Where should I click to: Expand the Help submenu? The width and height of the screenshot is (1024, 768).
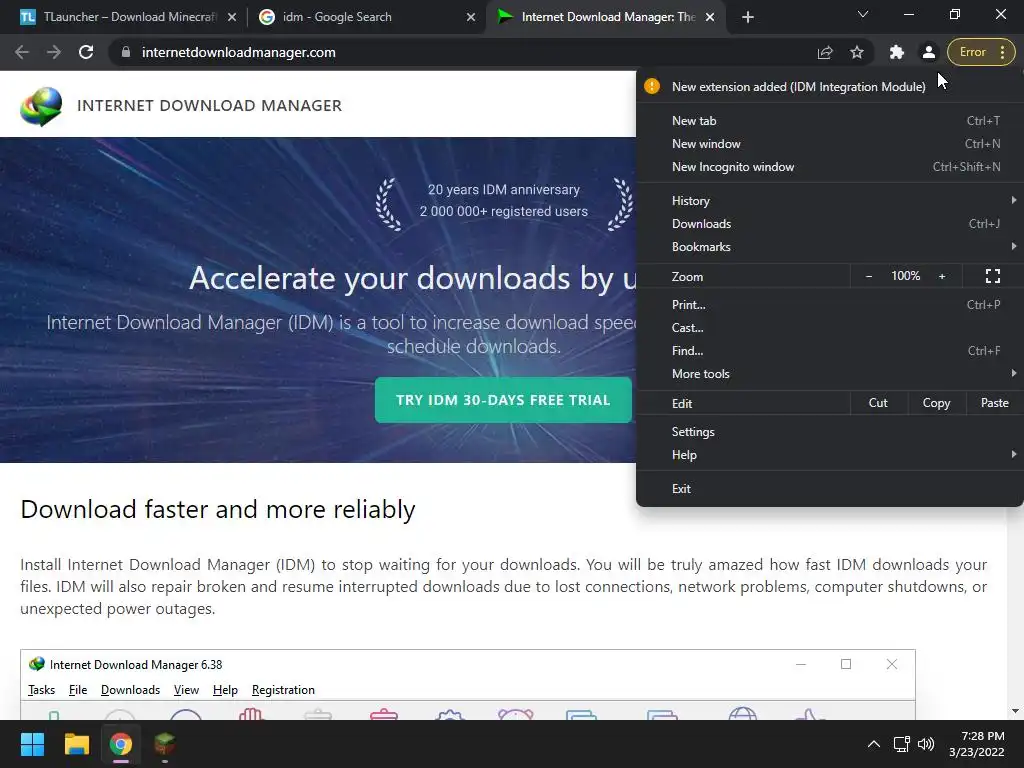(x=829, y=455)
